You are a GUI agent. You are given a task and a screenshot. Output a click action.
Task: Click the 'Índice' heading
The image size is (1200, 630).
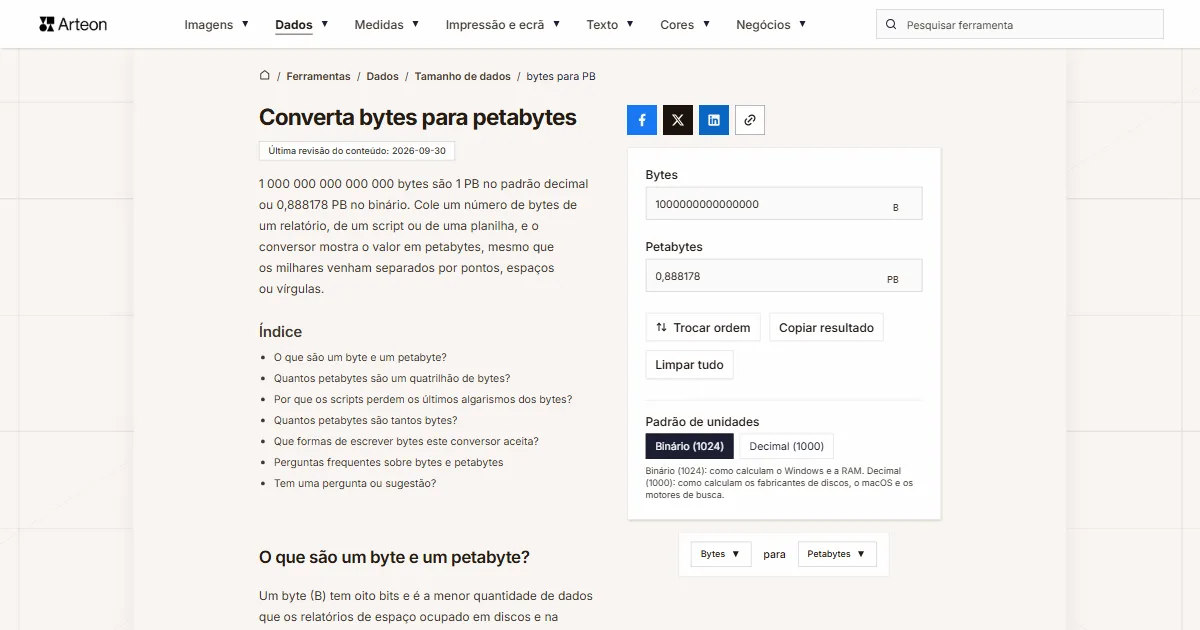[x=280, y=332]
